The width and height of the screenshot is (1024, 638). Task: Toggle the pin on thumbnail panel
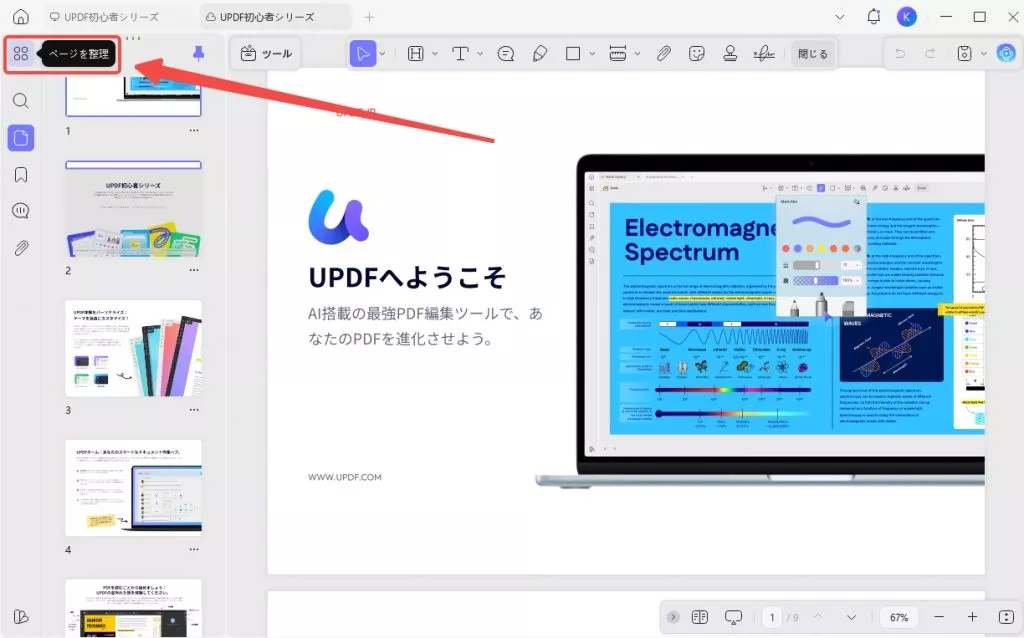pyautogui.click(x=199, y=54)
